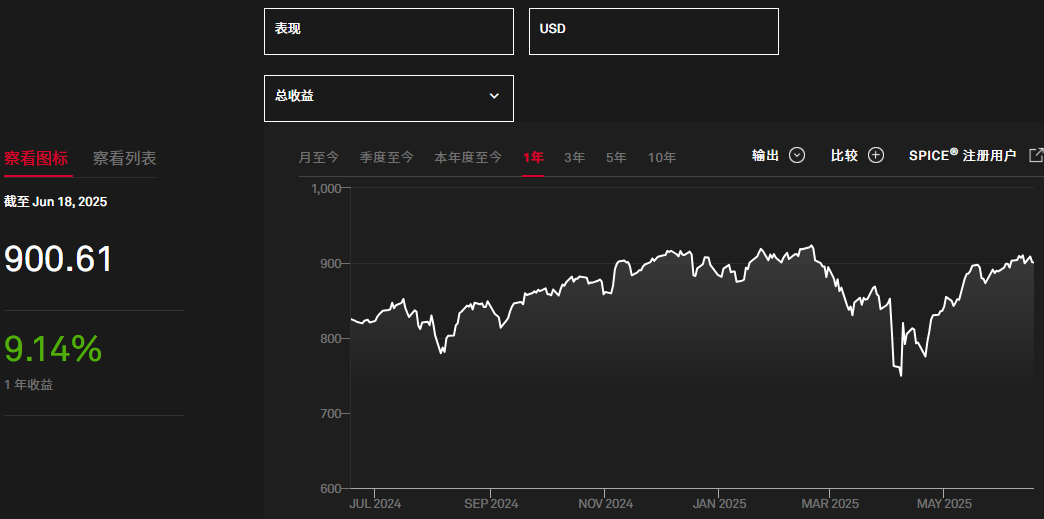Click the JUL 2024 axis label
This screenshot has width=1044, height=519.
375,504
